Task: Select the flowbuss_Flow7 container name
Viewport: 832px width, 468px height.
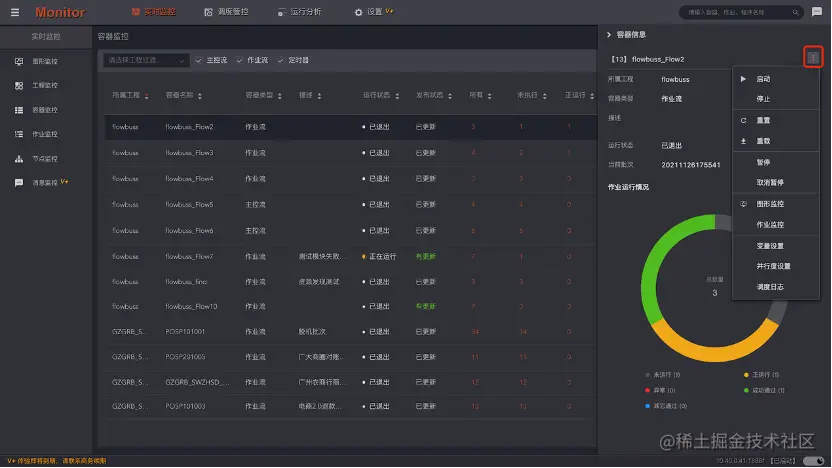Action: (x=189, y=257)
